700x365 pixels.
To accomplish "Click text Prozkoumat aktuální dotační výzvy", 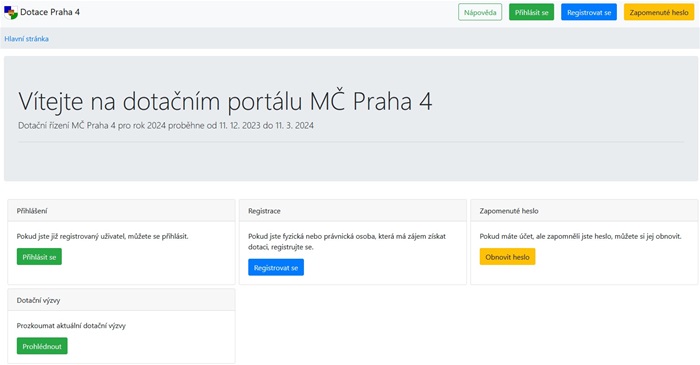I will click(x=71, y=326).
